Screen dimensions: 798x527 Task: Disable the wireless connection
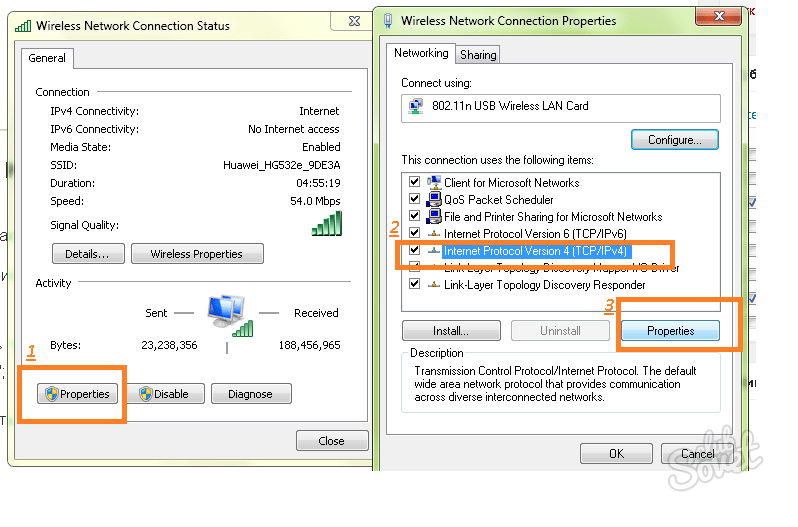(164, 394)
